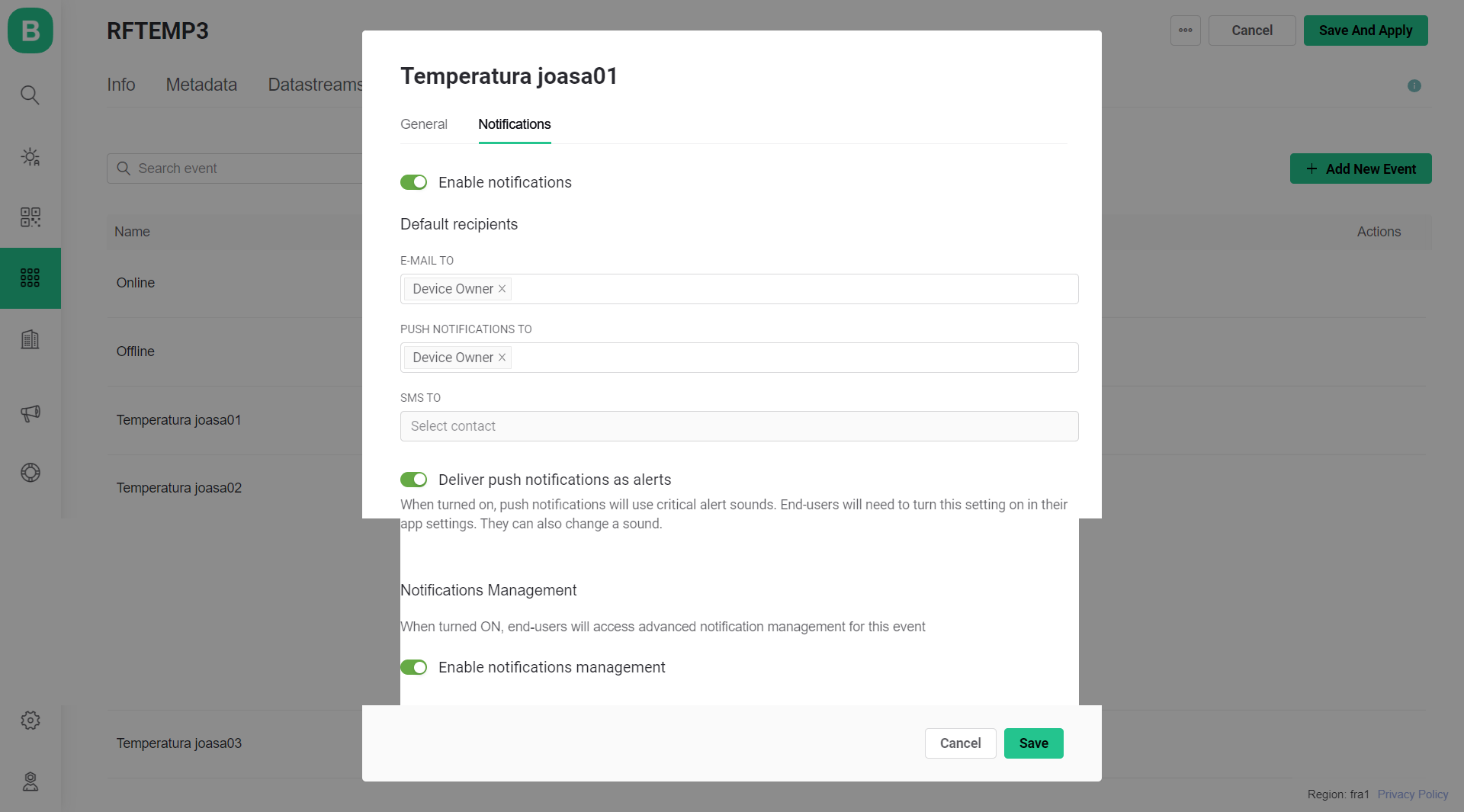This screenshot has width=1464, height=812.
Task: Open the megaphone announcements sidebar icon
Action: (x=30, y=413)
